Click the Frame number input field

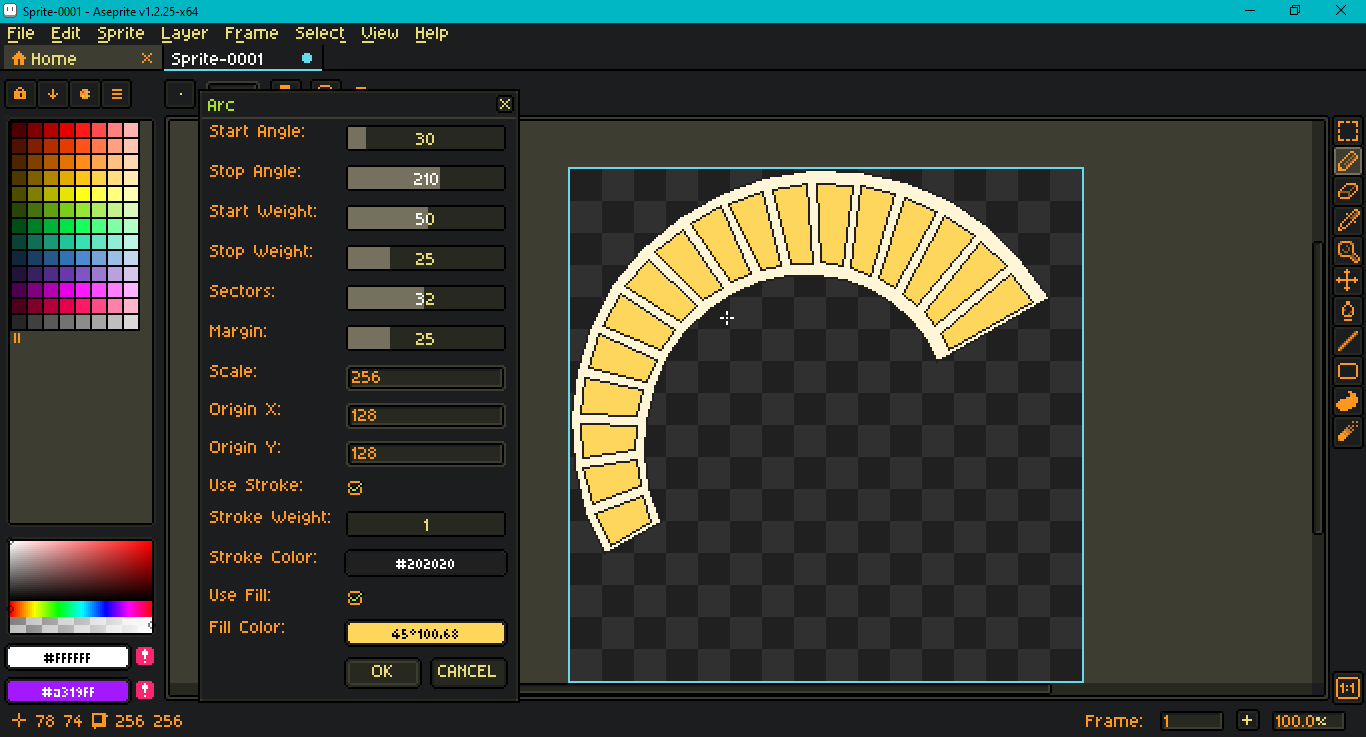click(1192, 720)
